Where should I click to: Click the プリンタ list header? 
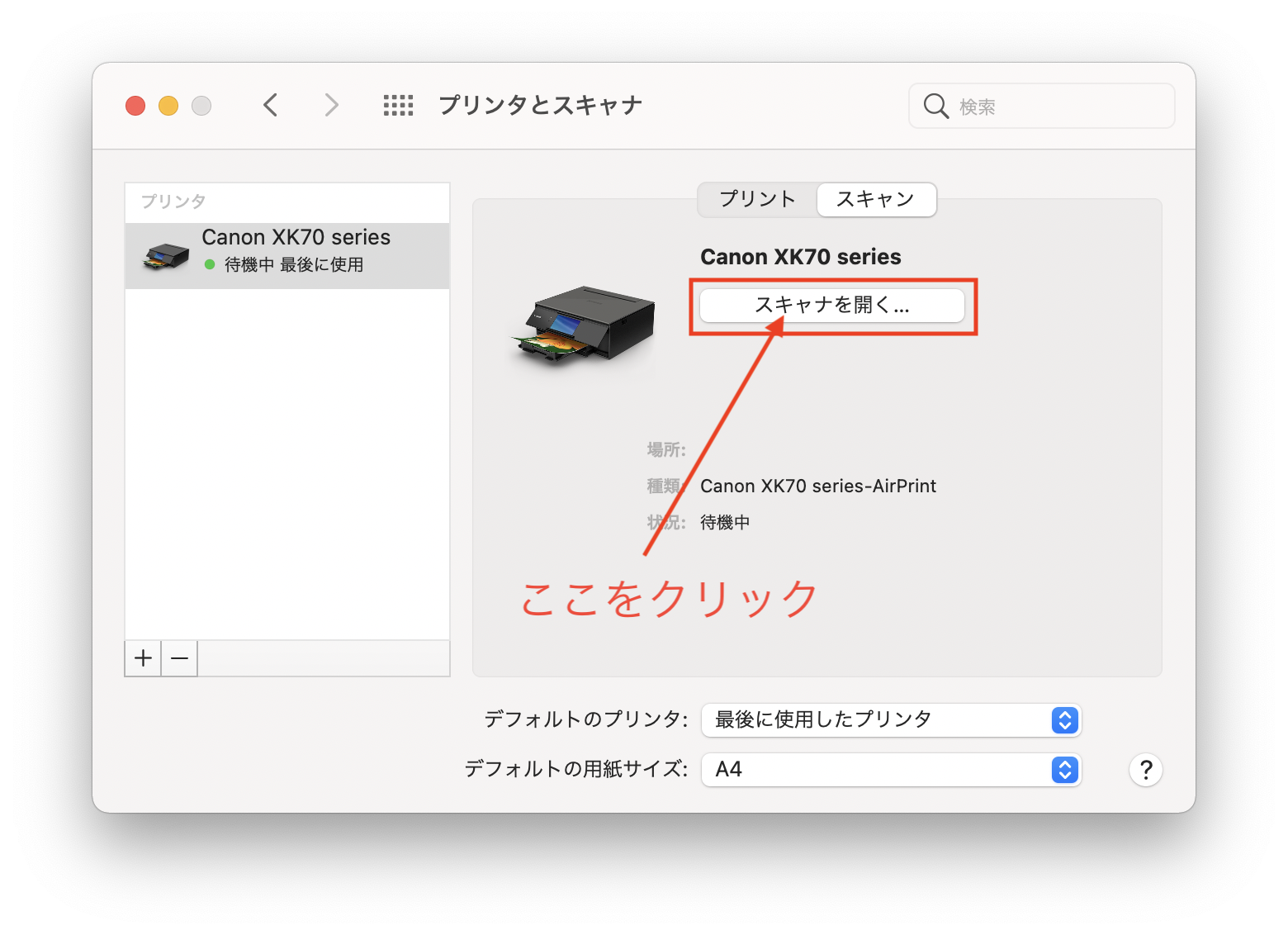[173, 201]
